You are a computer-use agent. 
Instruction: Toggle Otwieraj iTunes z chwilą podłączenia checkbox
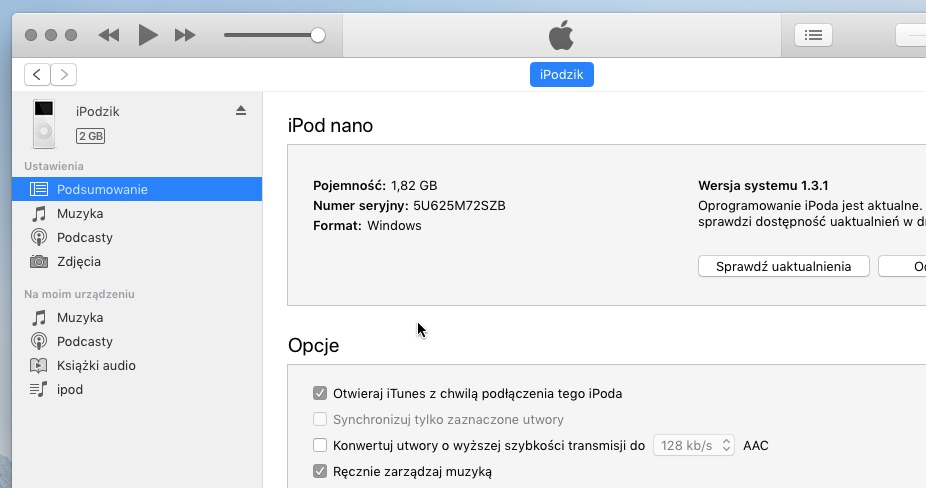(x=319, y=393)
